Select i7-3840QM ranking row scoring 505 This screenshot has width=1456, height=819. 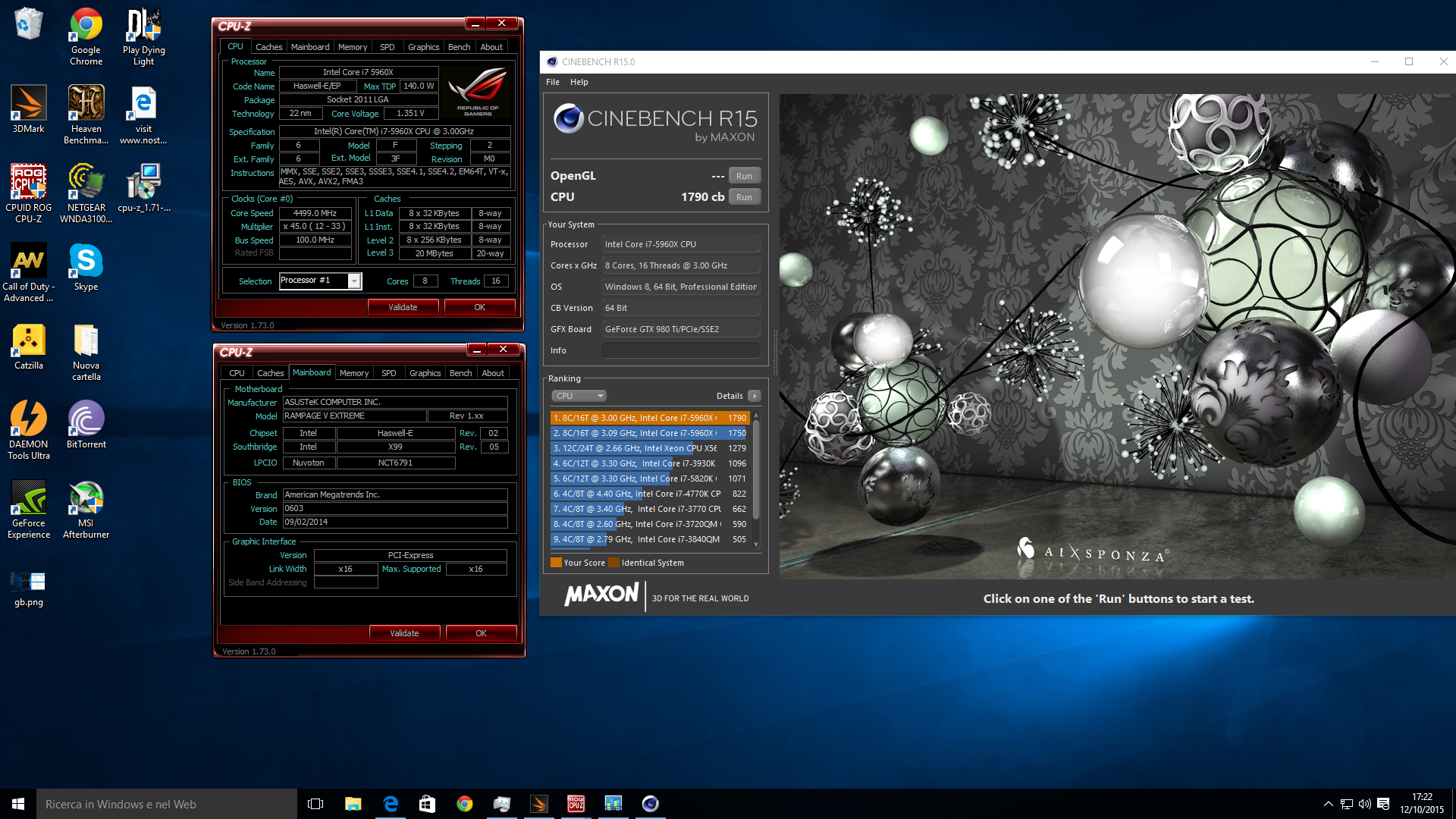650,539
